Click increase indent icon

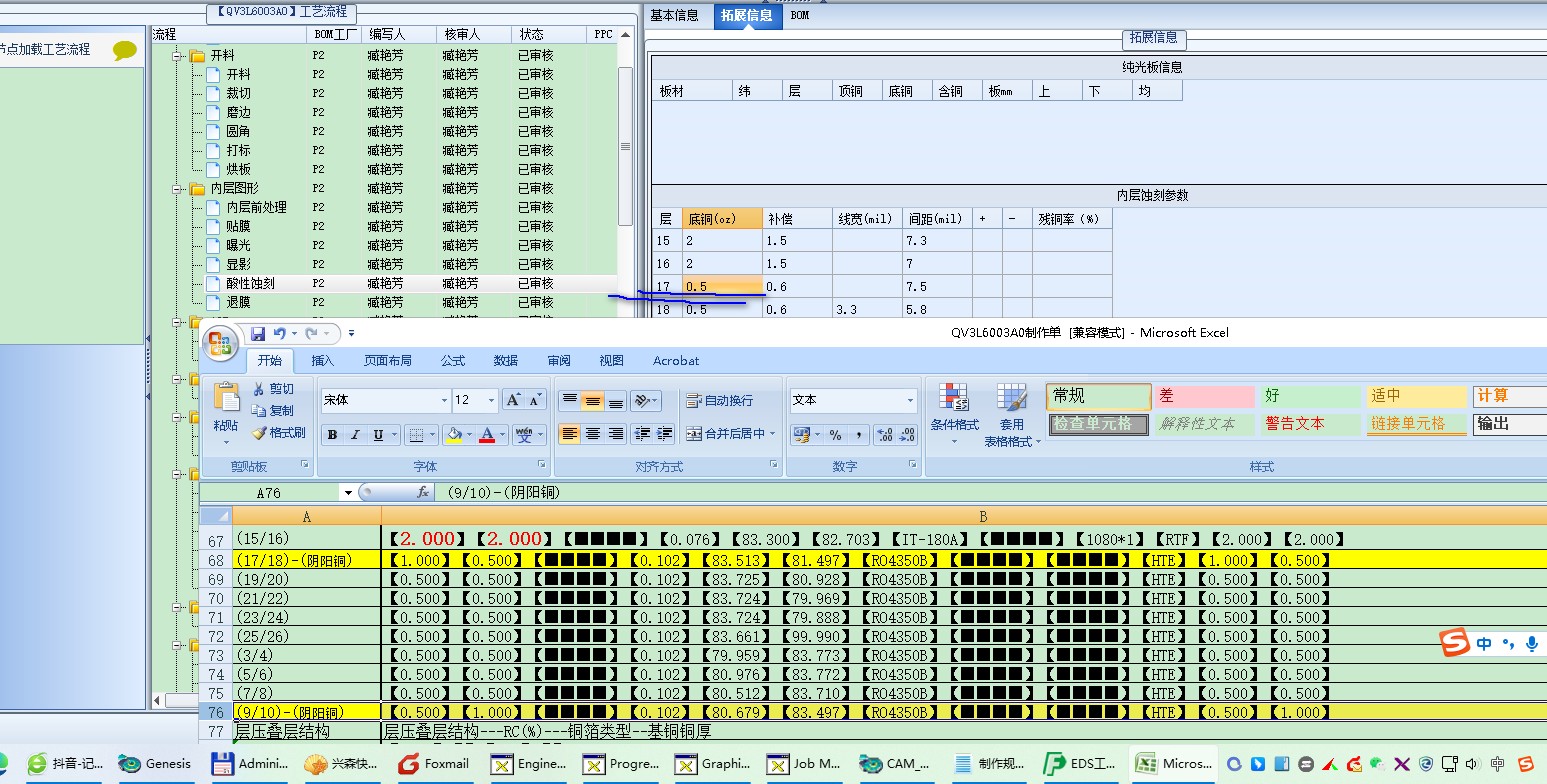pos(664,434)
